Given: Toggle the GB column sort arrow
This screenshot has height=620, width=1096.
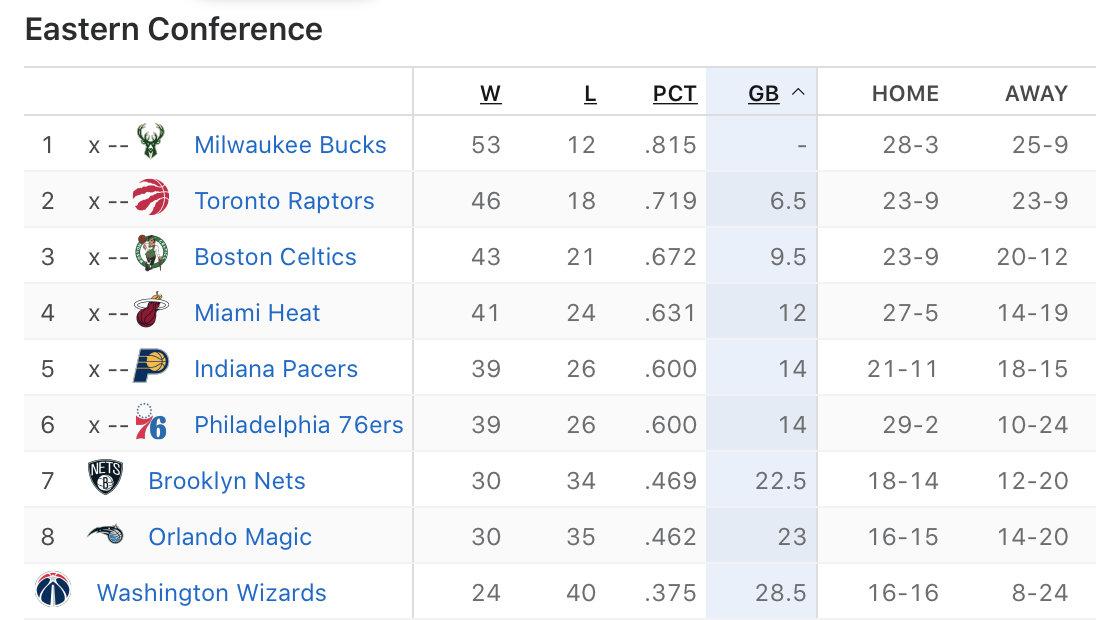Looking at the screenshot, I should (798, 92).
